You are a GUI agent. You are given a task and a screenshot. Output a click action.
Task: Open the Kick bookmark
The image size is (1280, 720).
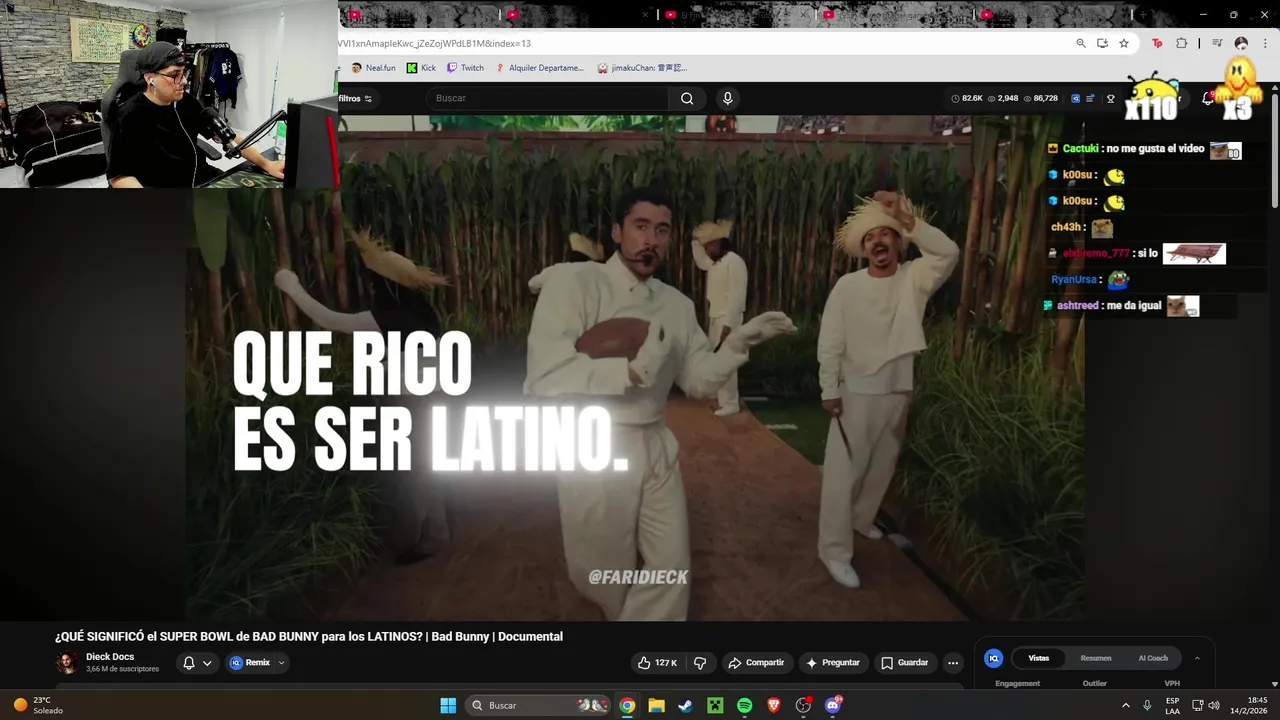pos(421,68)
